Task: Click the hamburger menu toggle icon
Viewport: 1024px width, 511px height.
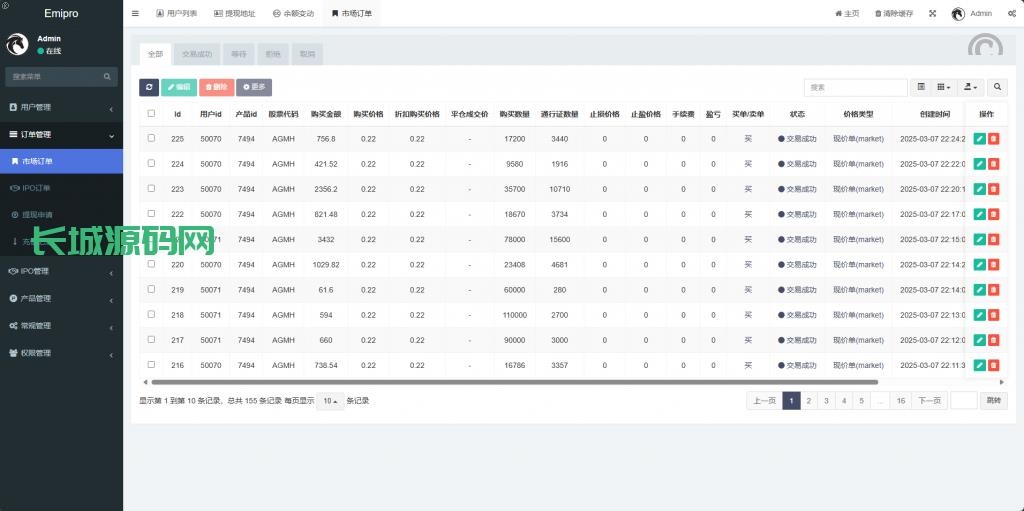Action: click(135, 14)
